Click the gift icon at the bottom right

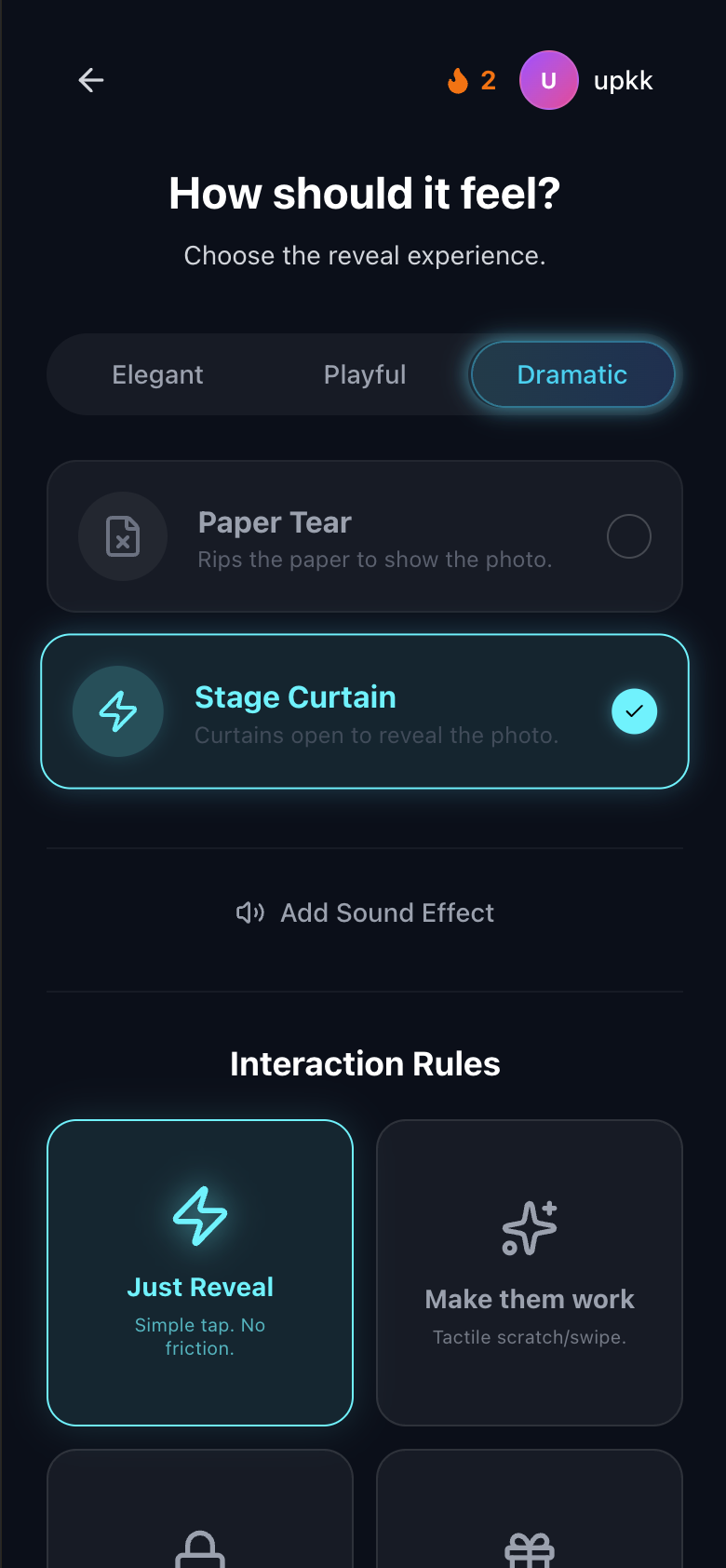tap(529, 1548)
